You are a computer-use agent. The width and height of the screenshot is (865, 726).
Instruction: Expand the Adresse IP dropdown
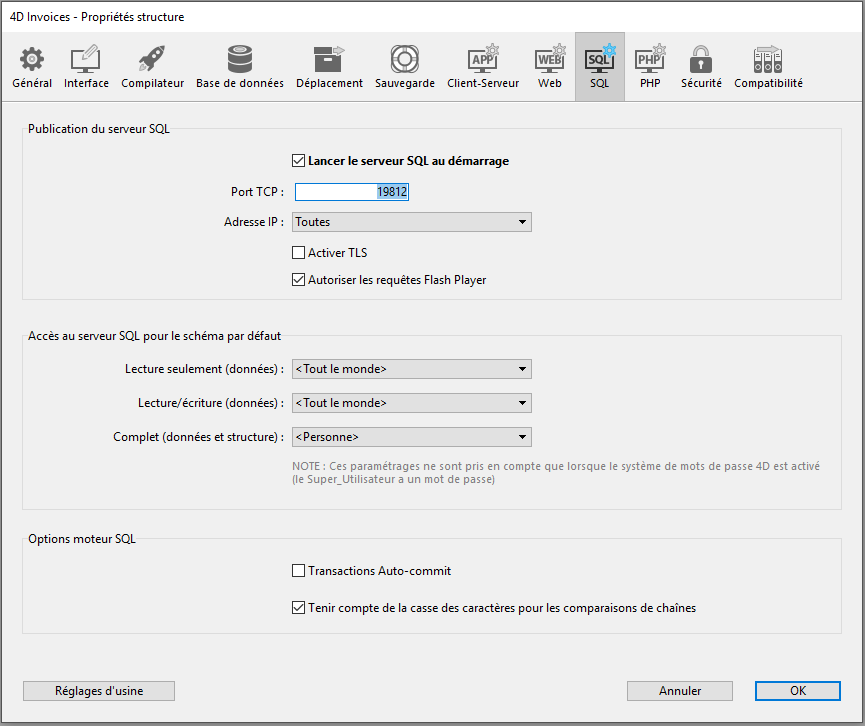pyautogui.click(x=411, y=222)
